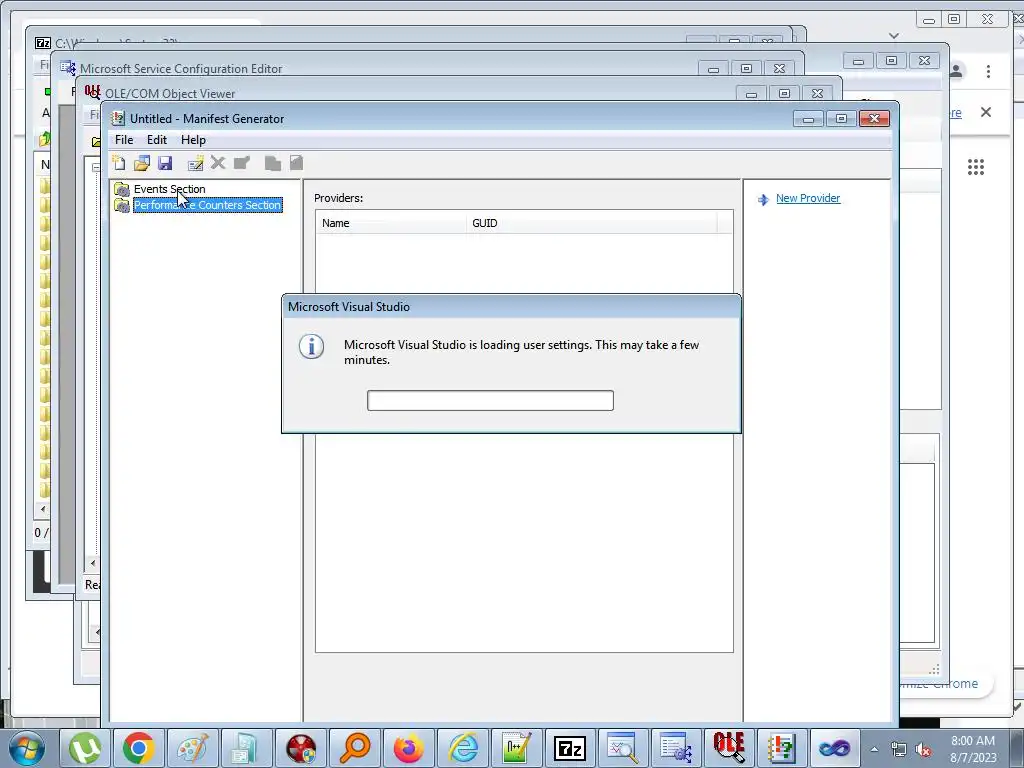Switch to Service Configuration Editor taskbar button
The width and height of the screenshot is (1024, 768).
(676, 748)
